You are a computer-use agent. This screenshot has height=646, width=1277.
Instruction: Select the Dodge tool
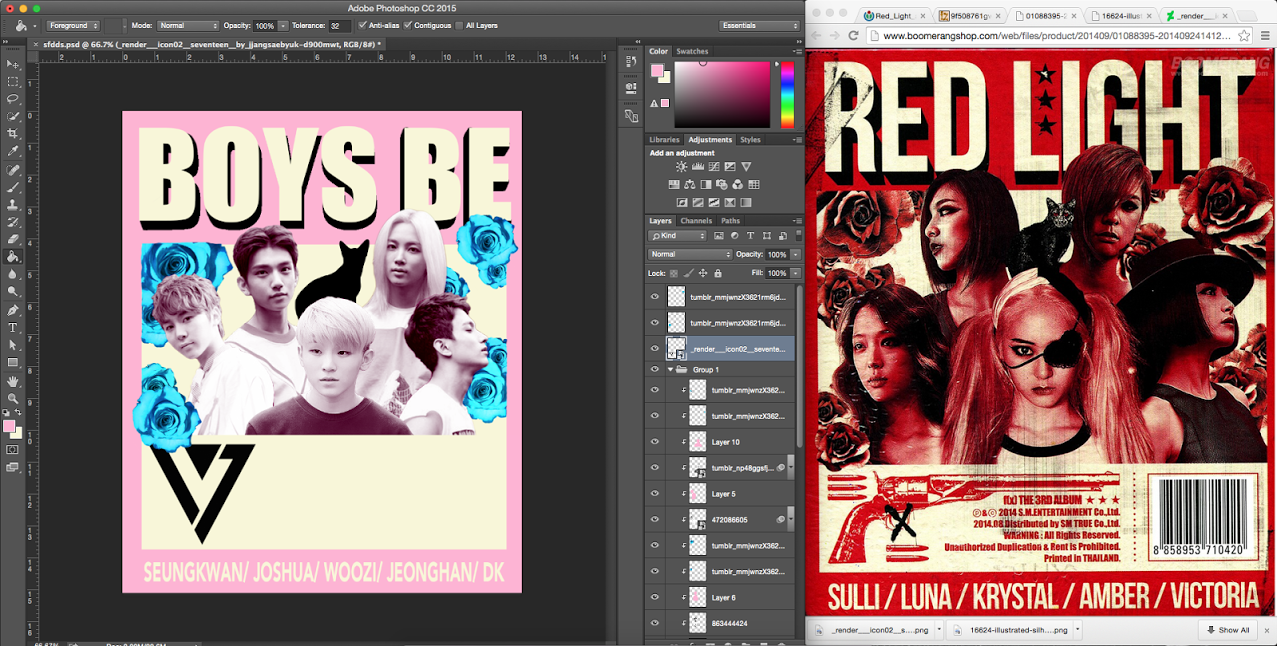13,291
